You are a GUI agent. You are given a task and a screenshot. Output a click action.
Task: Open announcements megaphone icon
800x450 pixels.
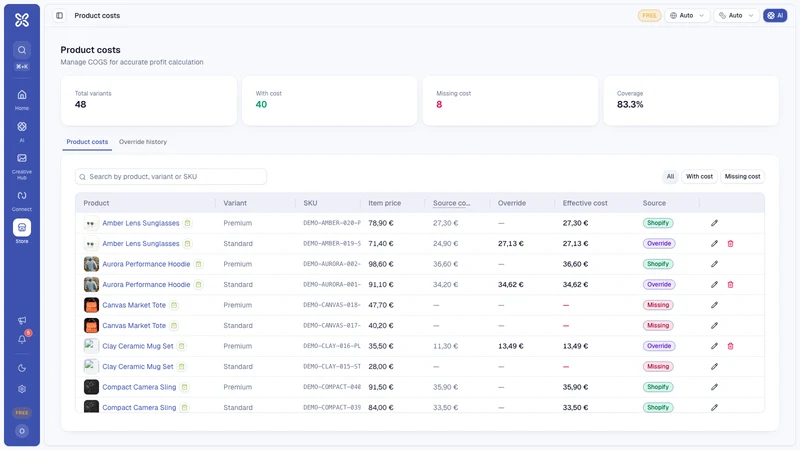22,320
